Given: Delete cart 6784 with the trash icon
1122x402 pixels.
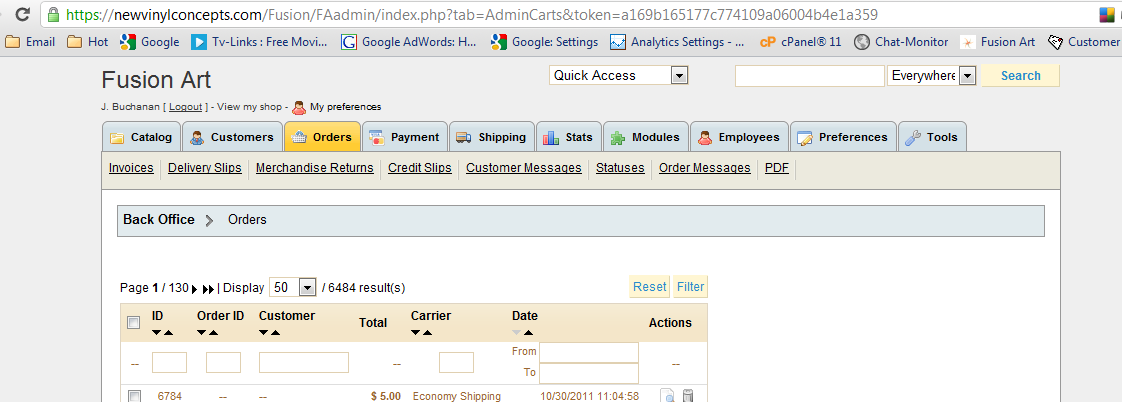Looking at the screenshot, I should click(688, 396).
